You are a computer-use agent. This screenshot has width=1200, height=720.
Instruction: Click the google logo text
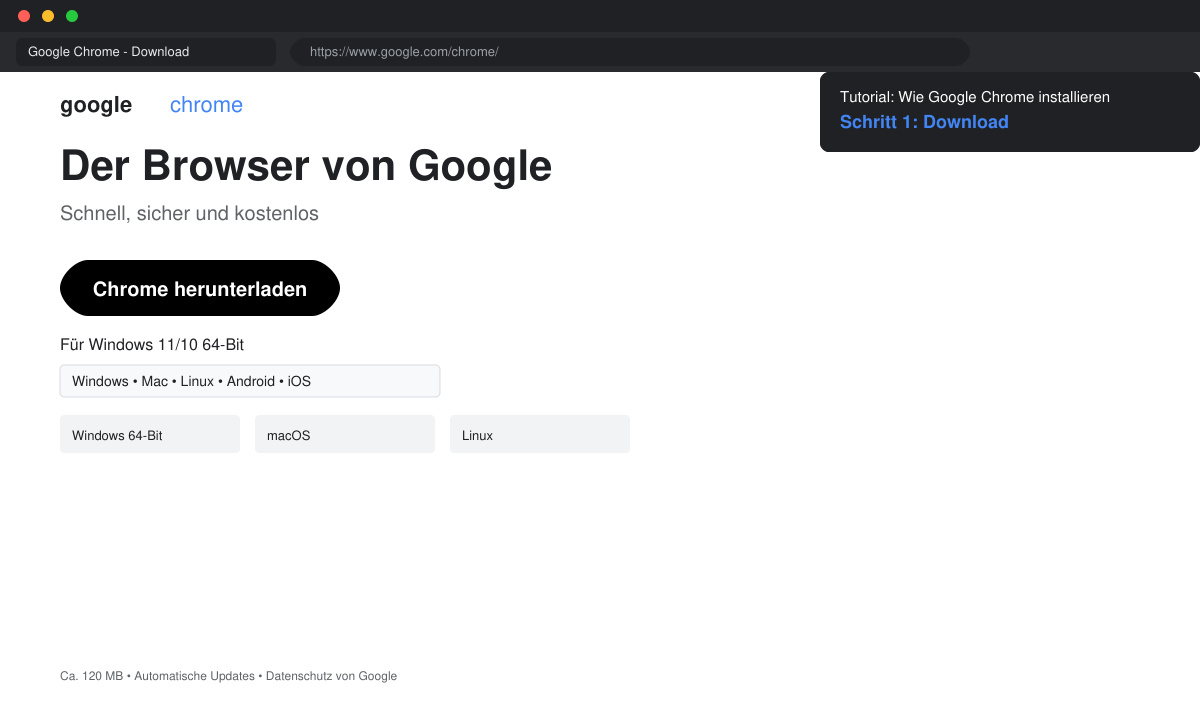pyautogui.click(x=96, y=105)
